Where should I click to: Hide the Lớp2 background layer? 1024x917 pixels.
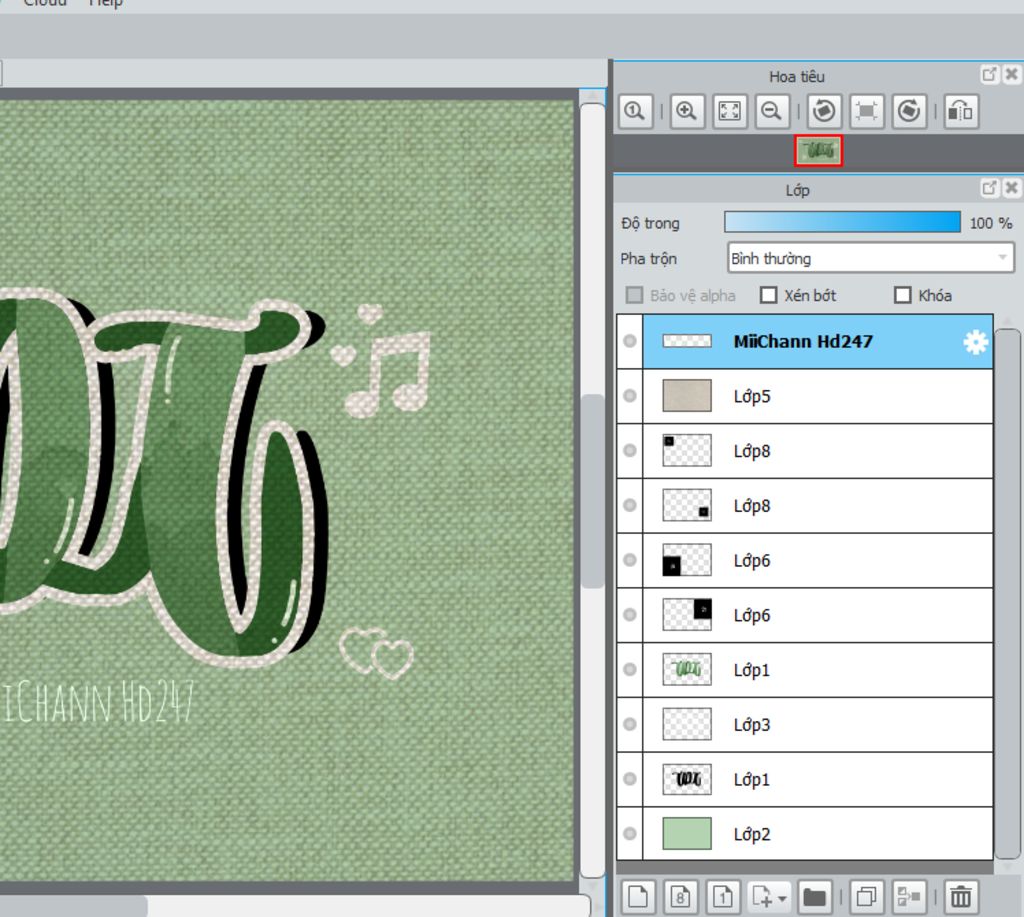click(x=630, y=834)
